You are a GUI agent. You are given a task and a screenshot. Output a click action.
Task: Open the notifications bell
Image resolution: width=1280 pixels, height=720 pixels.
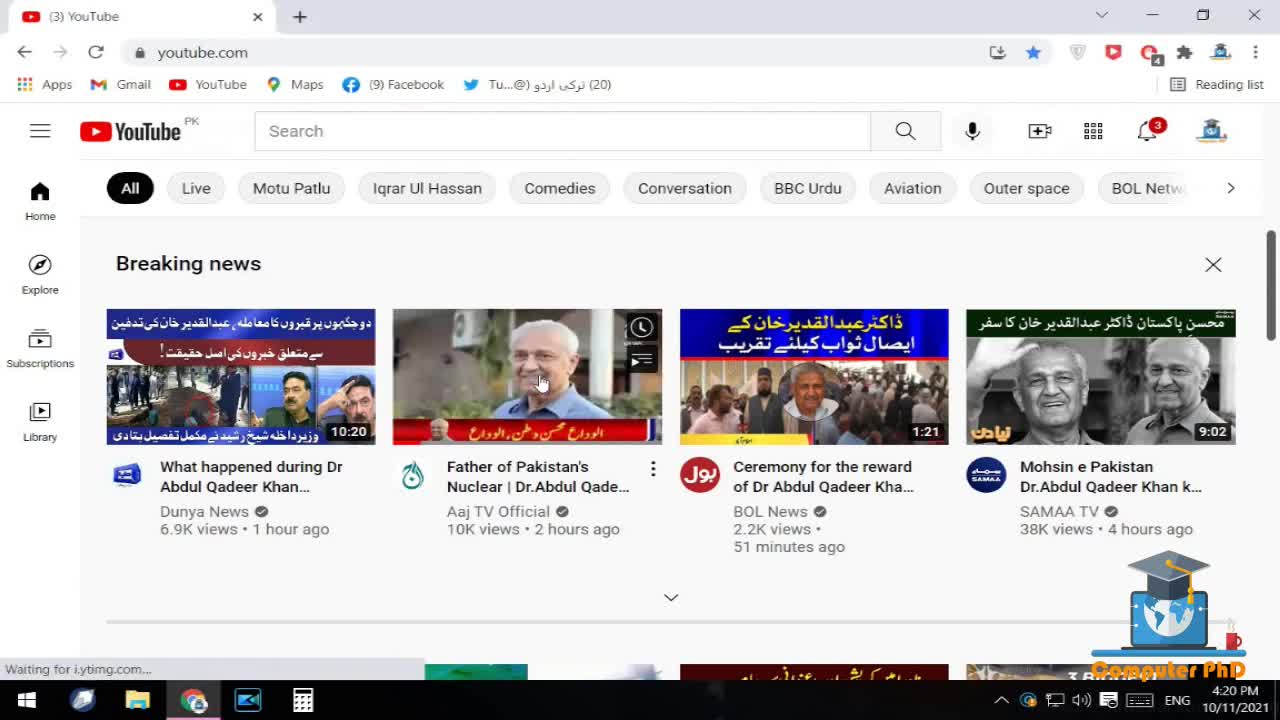pyautogui.click(x=1148, y=131)
